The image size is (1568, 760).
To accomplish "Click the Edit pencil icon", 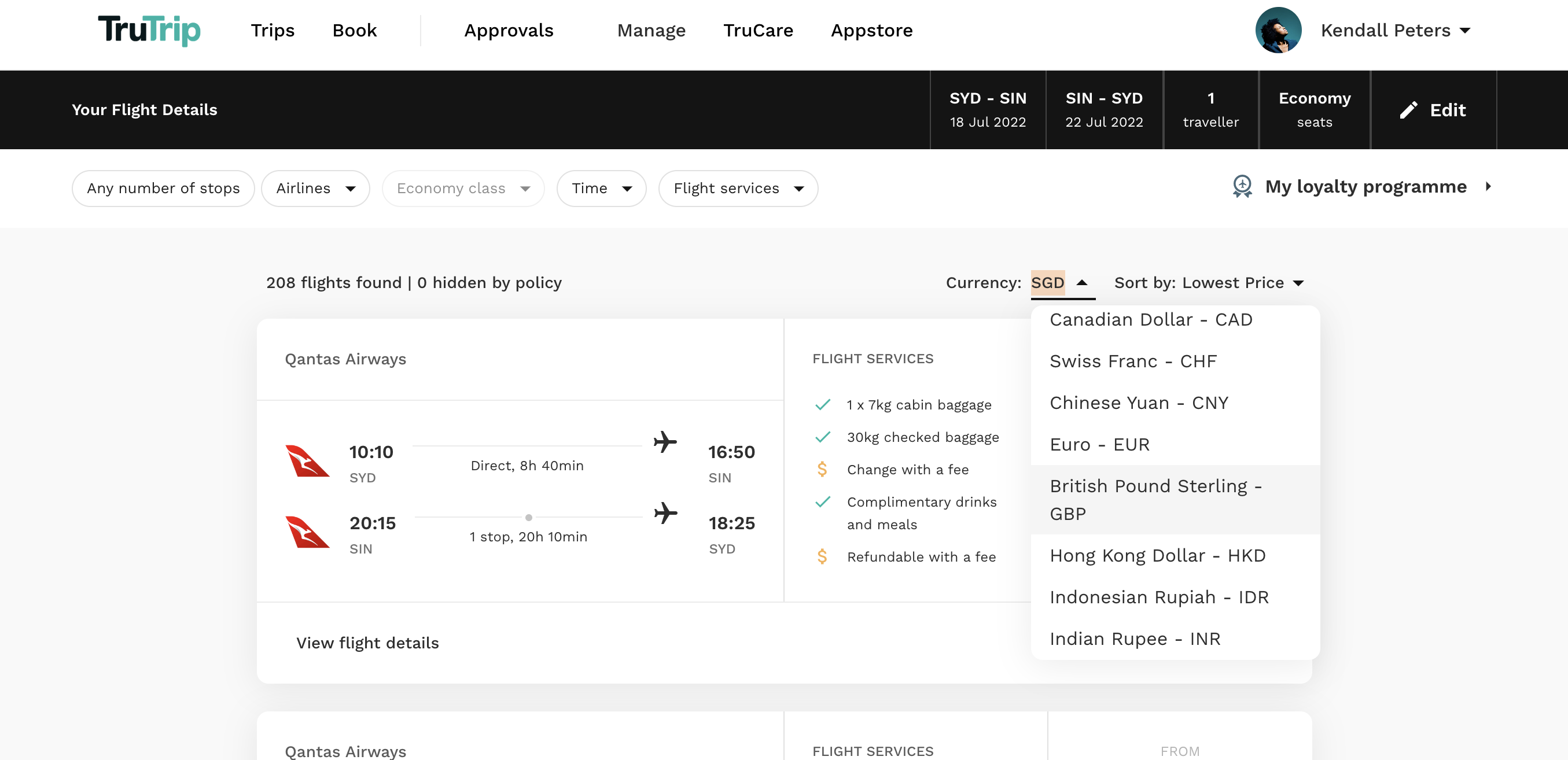I will click(x=1408, y=110).
